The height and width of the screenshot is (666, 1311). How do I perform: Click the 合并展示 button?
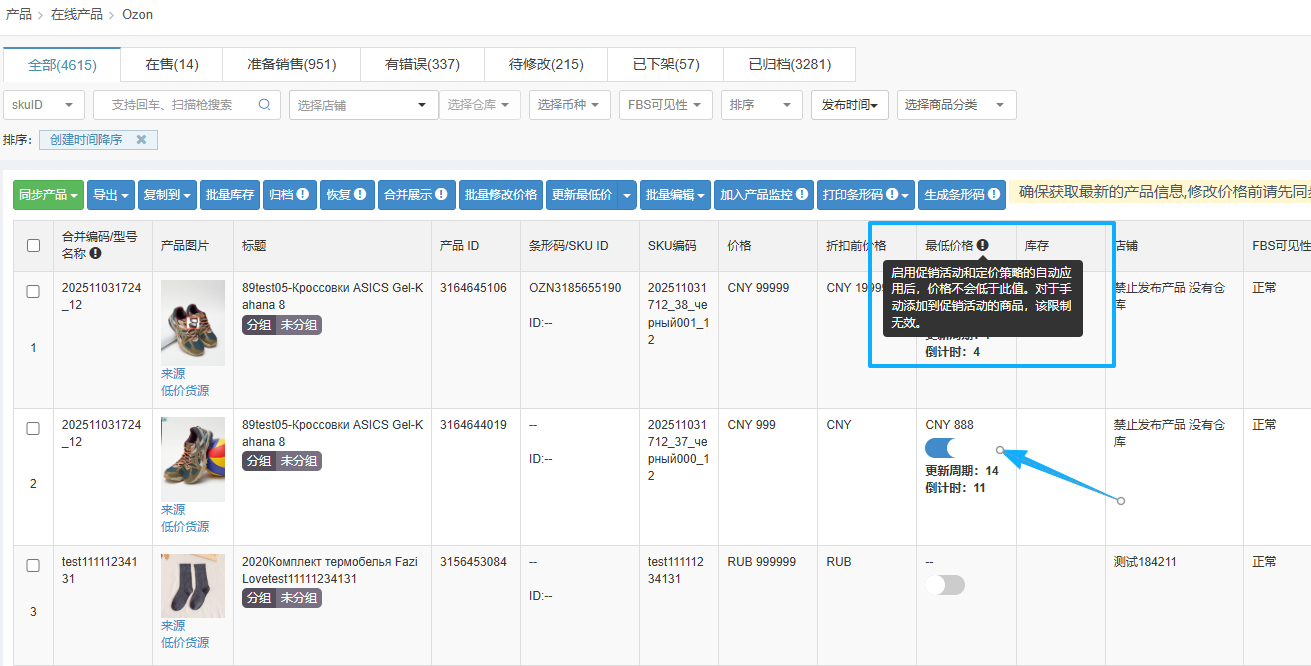pos(417,195)
